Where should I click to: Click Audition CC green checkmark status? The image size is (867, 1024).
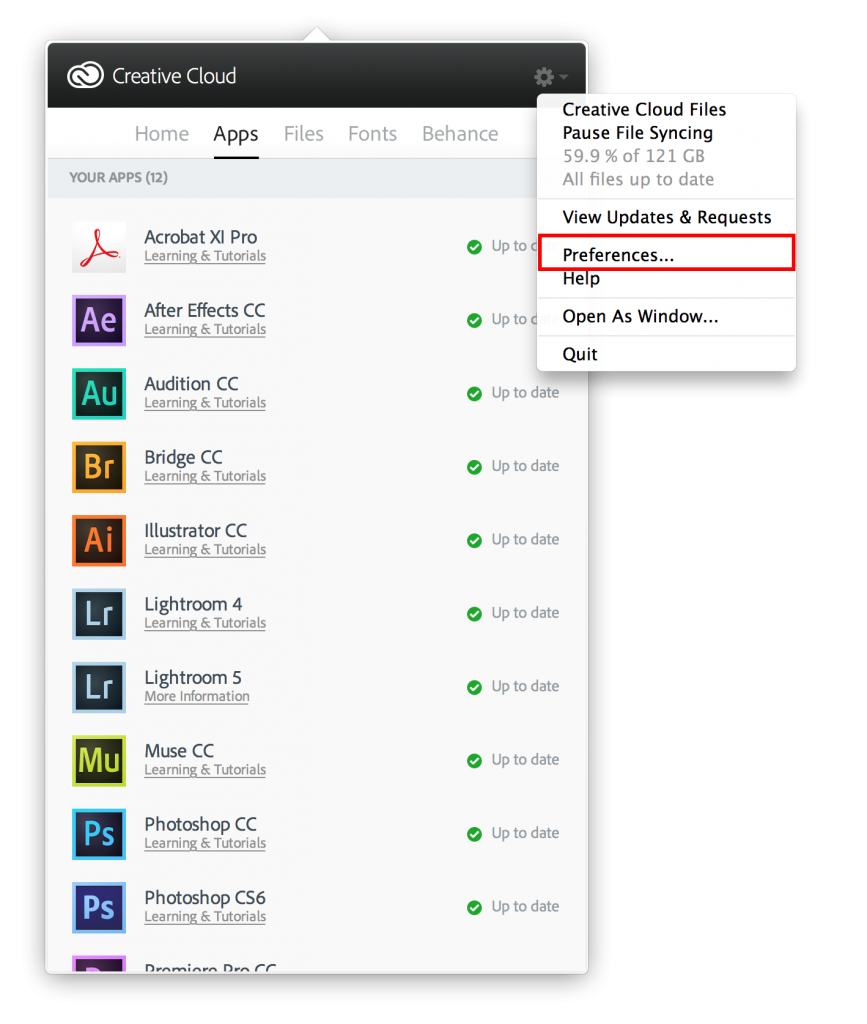475,394
